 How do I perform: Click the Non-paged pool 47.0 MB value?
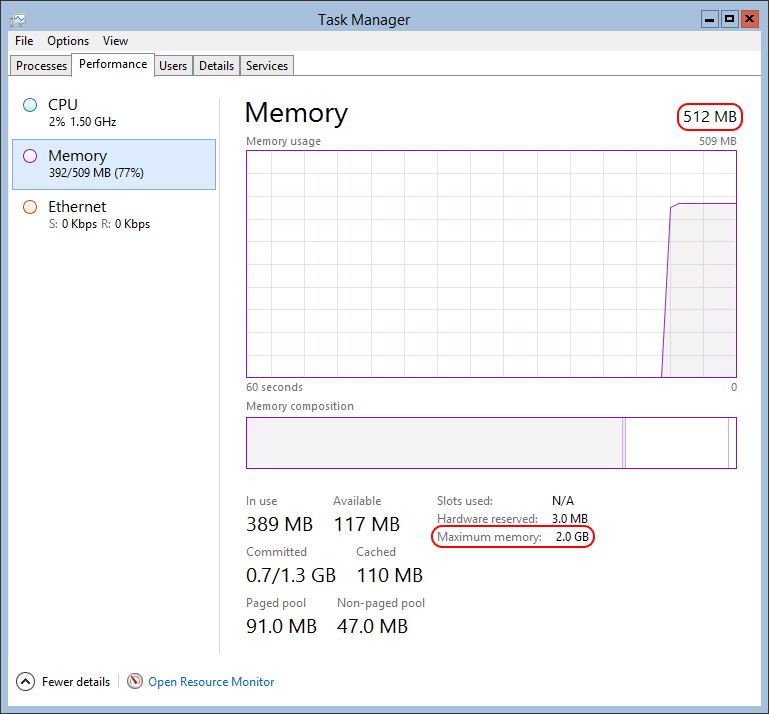(x=372, y=626)
